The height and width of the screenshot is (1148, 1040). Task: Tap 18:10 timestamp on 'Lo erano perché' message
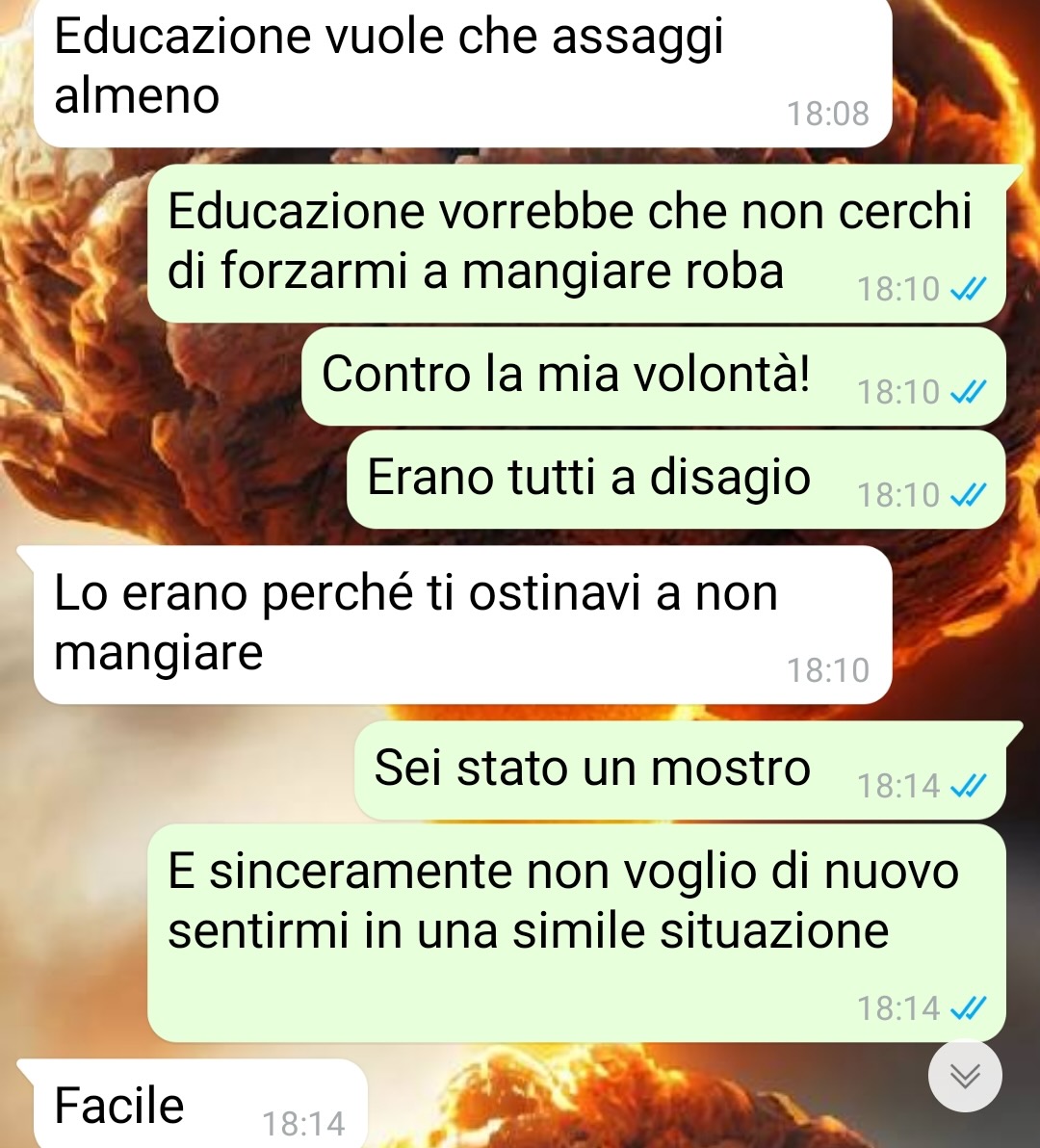click(x=828, y=670)
